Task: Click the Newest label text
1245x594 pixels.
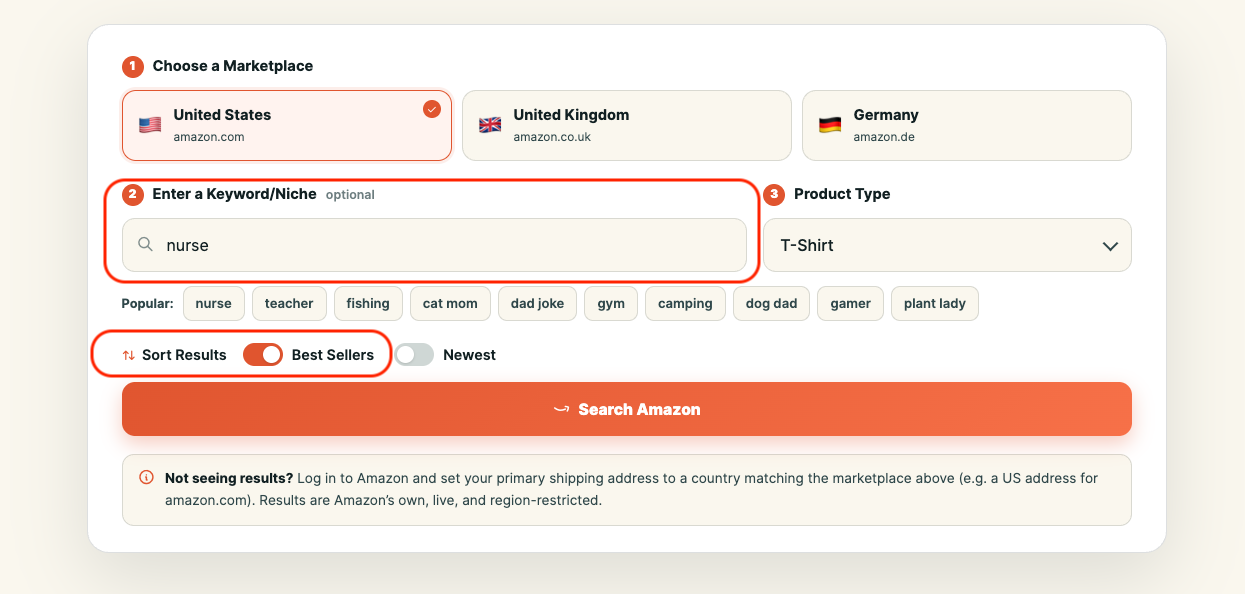Action: [469, 355]
